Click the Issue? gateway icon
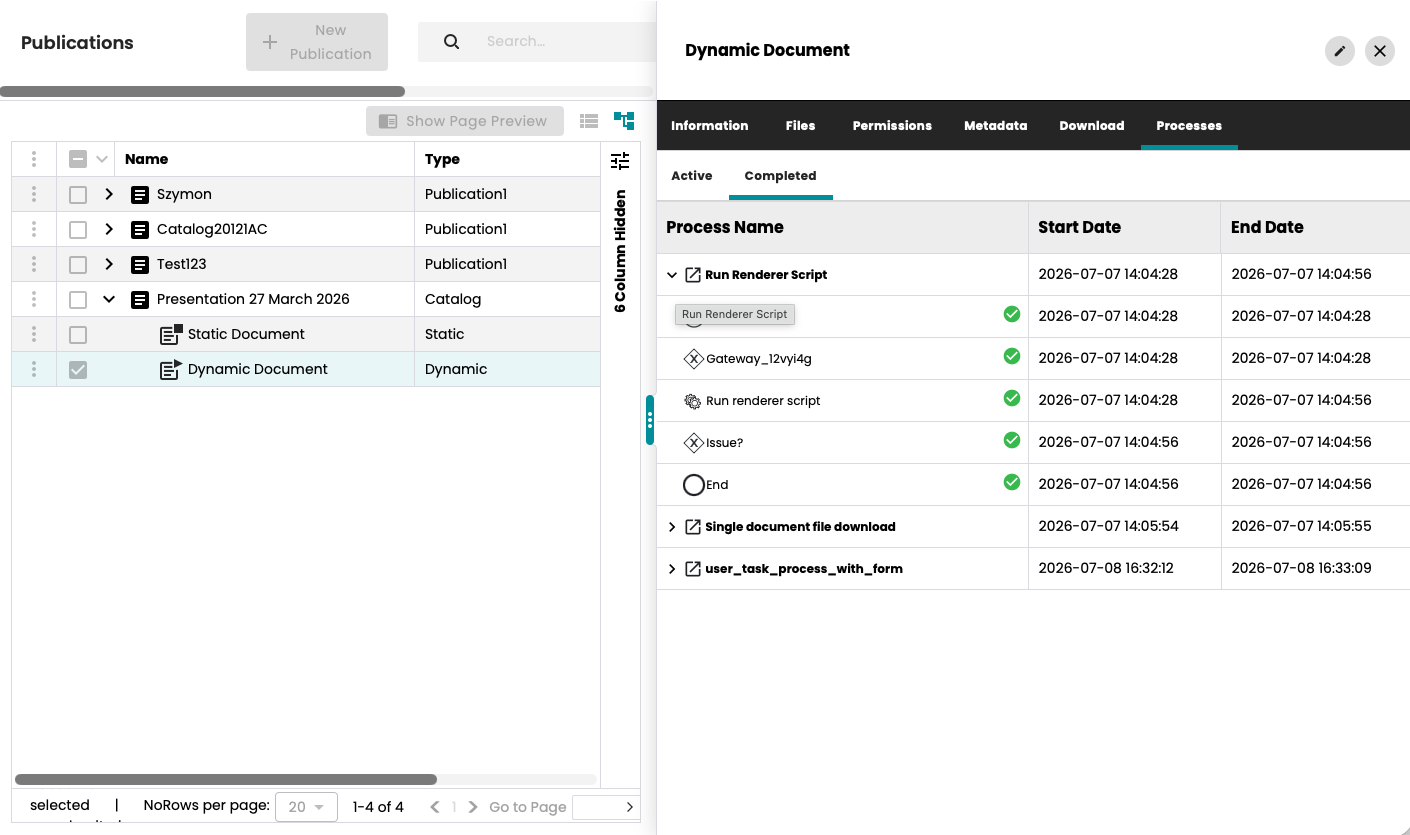 point(693,443)
